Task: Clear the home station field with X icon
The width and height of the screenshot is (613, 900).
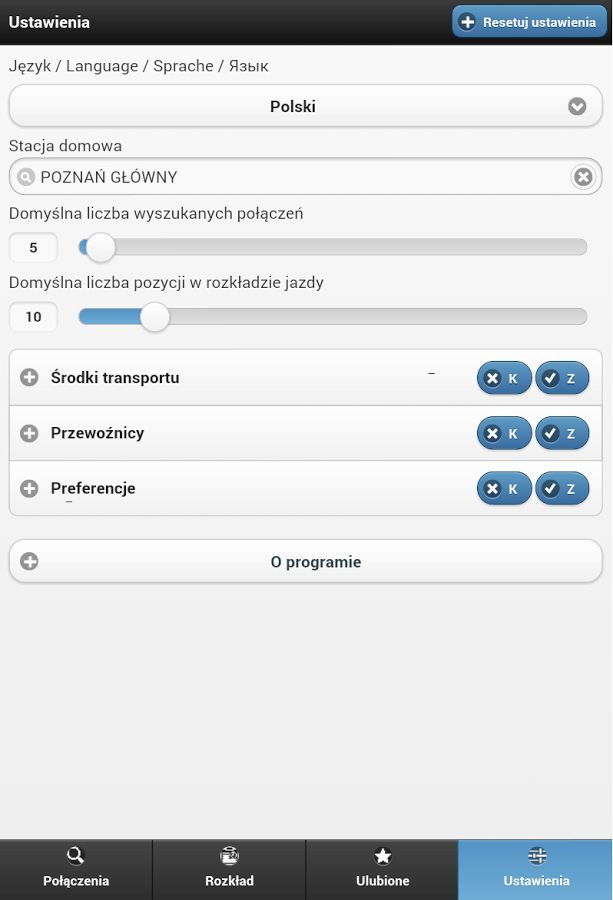Action: click(583, 177)
